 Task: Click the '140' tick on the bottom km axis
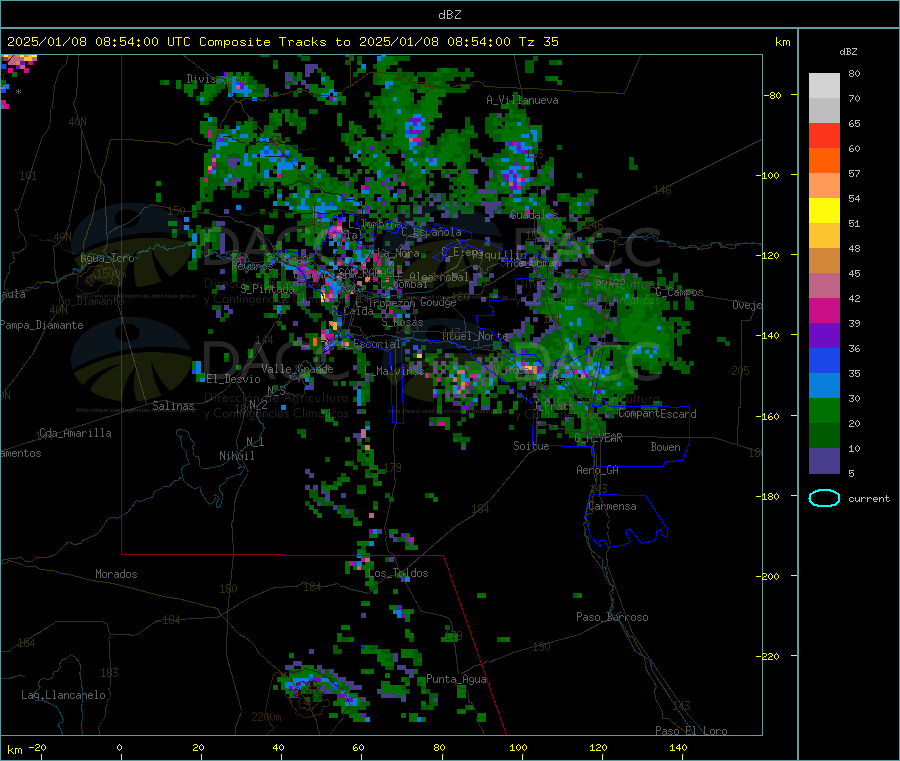pyautogui.click(x=678, y=748)
